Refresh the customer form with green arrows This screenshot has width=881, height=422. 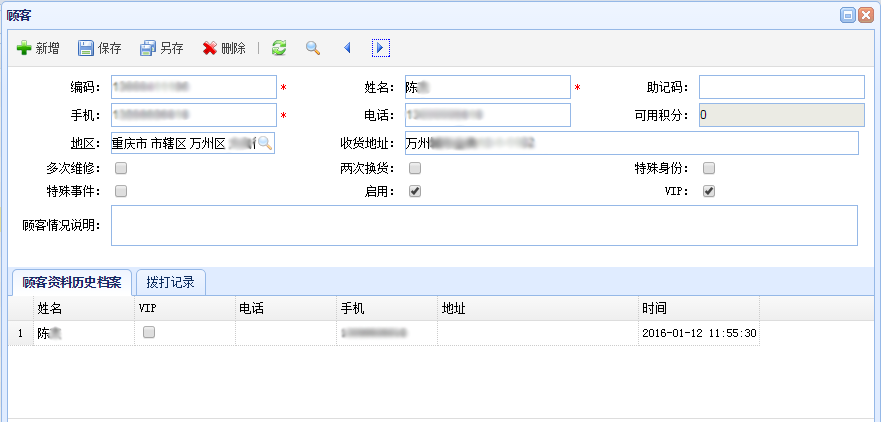pos(279,48)
